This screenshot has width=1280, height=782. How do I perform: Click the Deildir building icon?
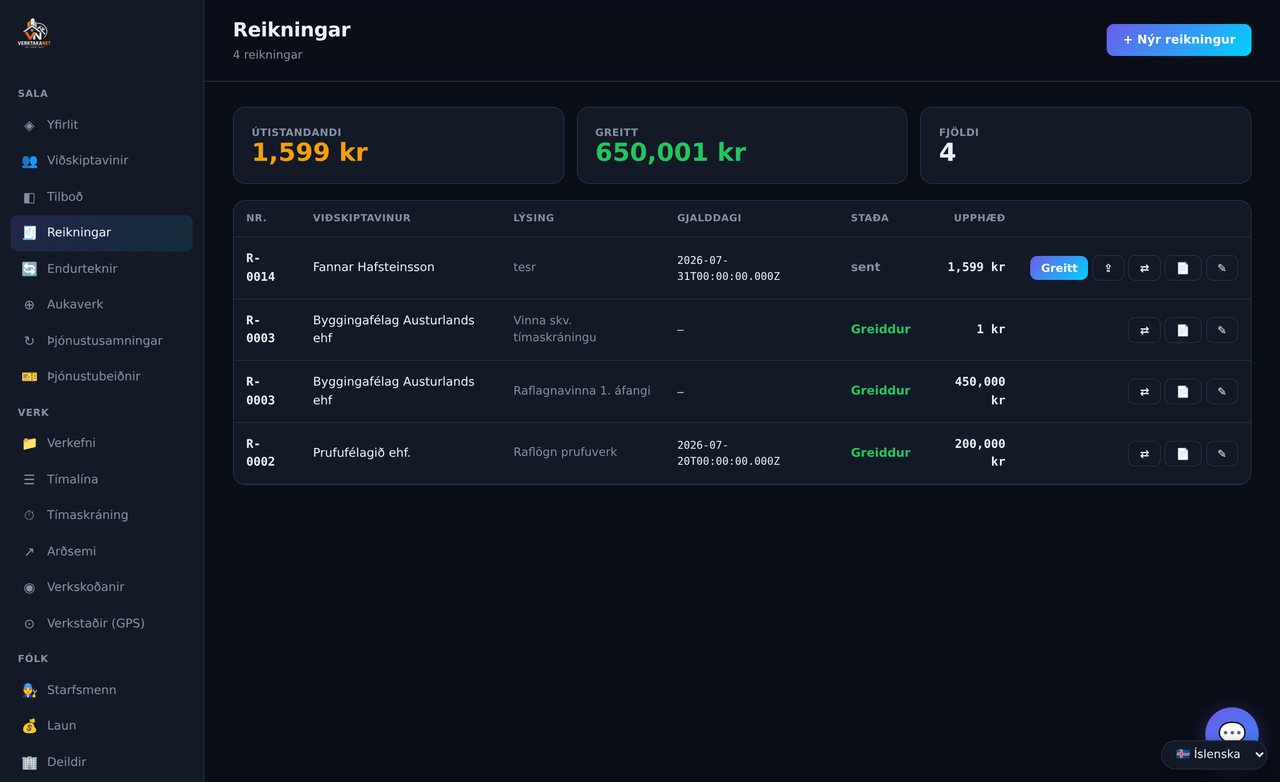click(x=29, y=762)
